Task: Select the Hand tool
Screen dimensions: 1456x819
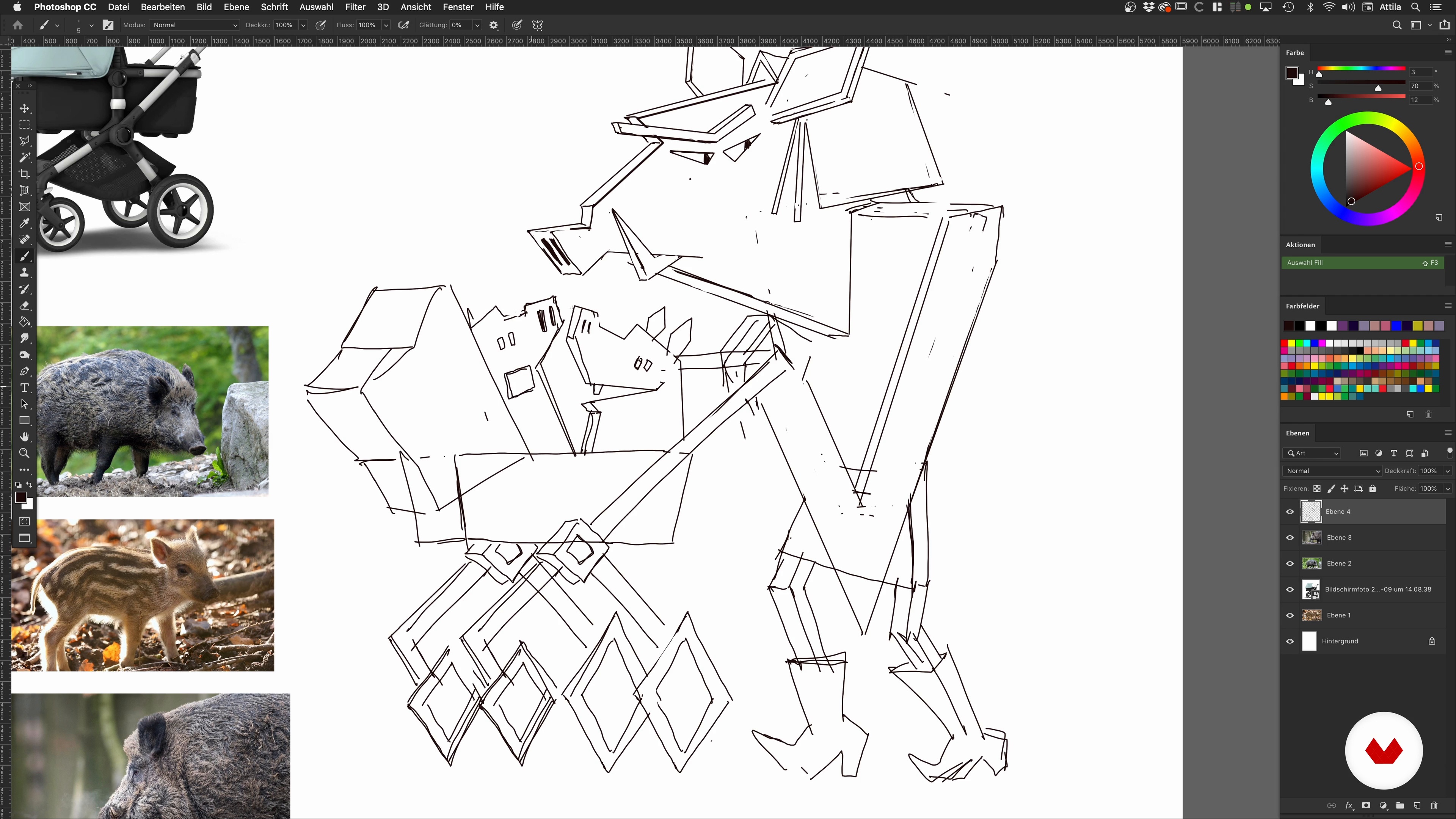Action: coord(24,437)
